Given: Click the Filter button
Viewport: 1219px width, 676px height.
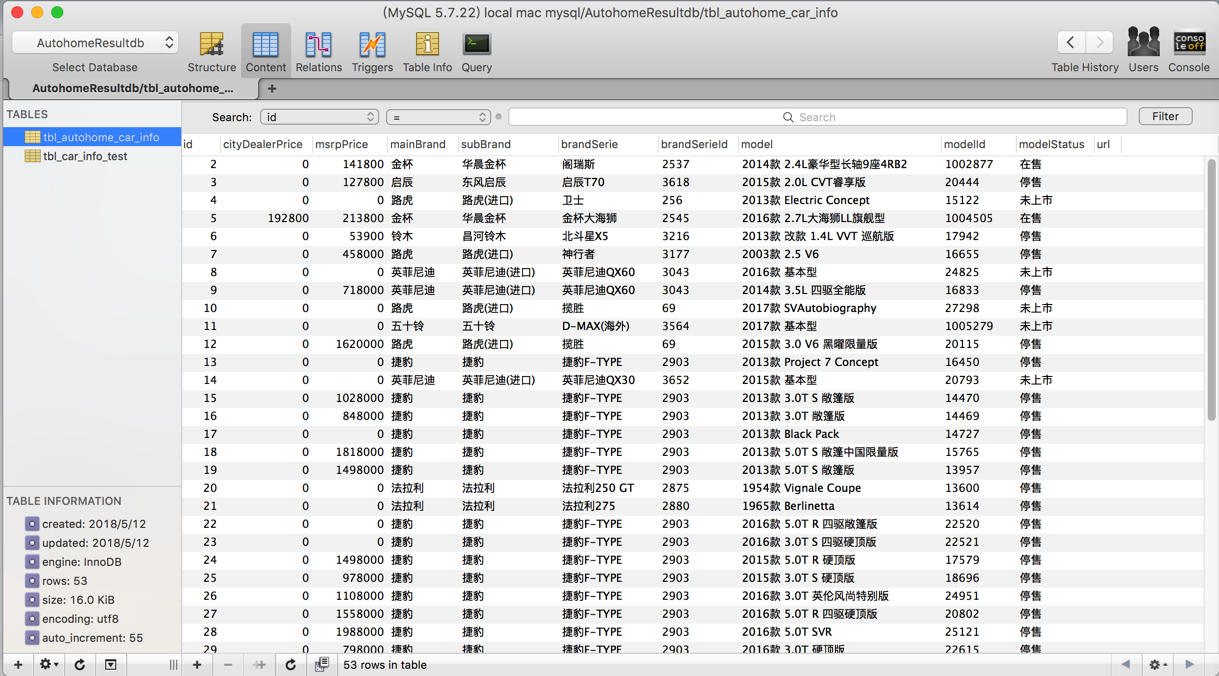Looking at the screenshot, I should [1165, 117].
